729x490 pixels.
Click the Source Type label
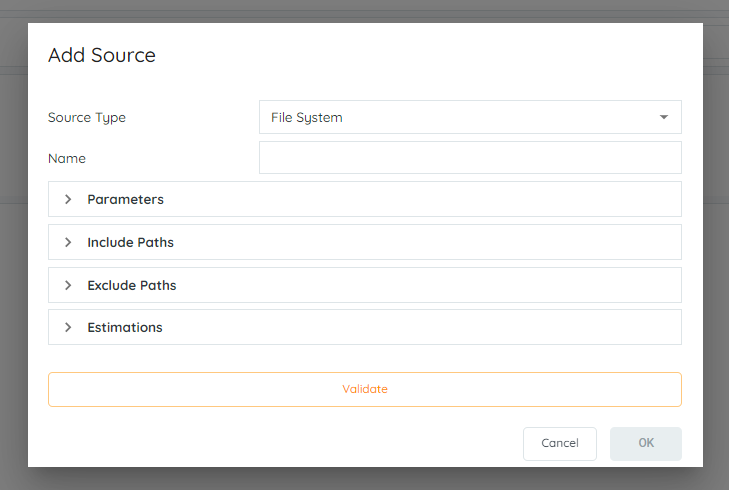[x=87, y=118]
